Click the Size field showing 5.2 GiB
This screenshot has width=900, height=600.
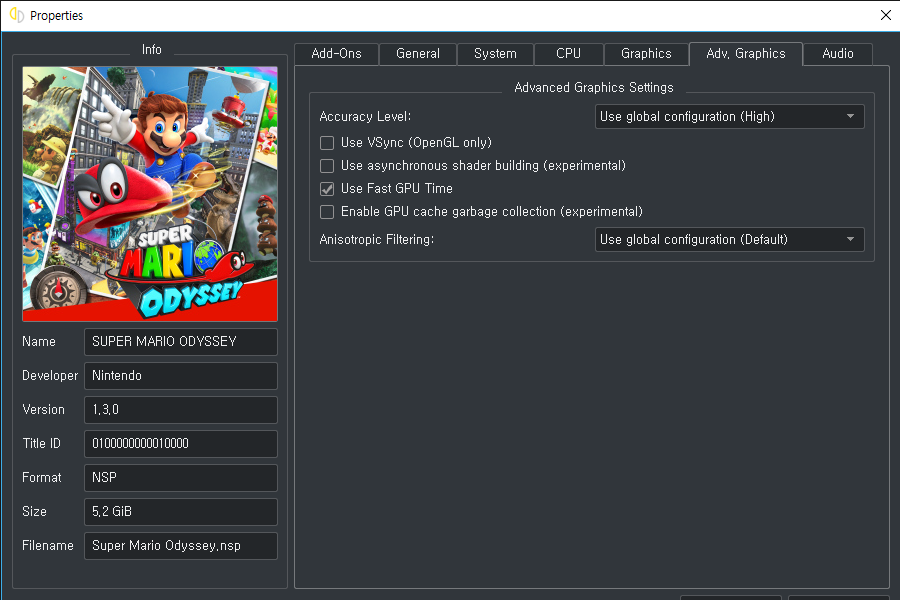[x=181, y=512]
